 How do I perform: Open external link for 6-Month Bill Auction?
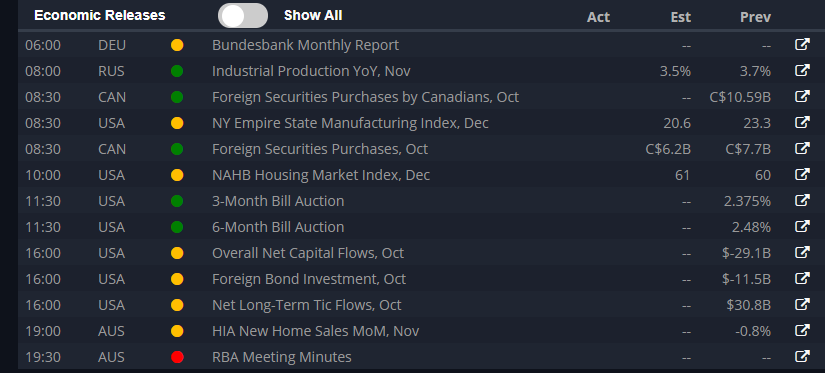click(802, 227)
